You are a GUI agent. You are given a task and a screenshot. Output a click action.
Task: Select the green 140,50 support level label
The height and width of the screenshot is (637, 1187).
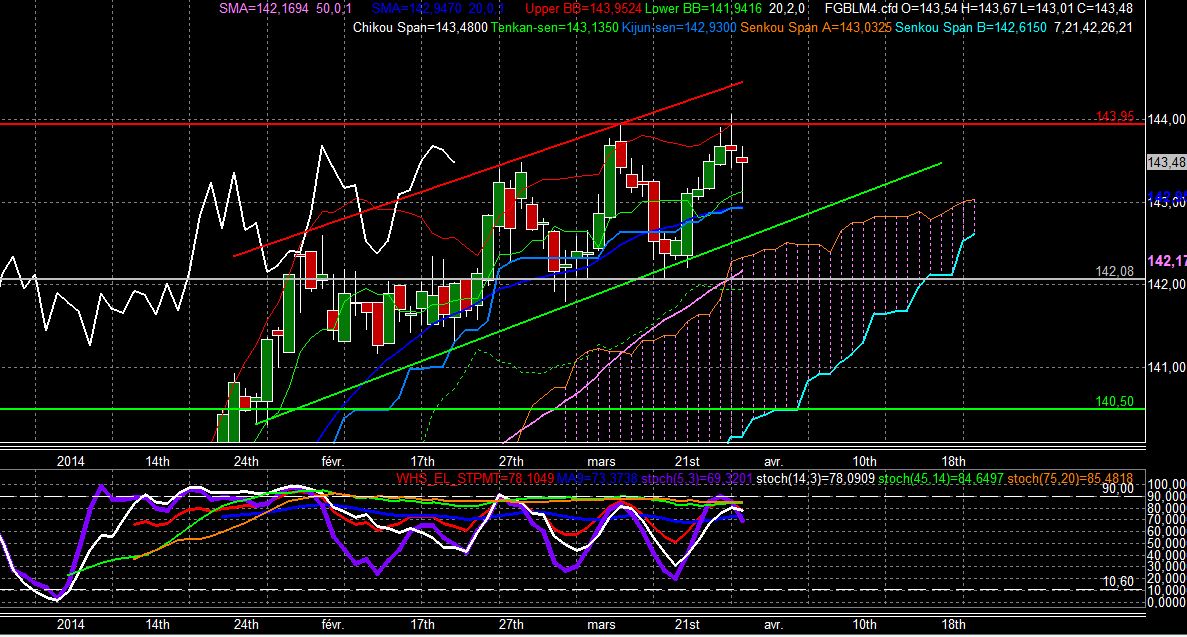click(x=1115, y=401)
